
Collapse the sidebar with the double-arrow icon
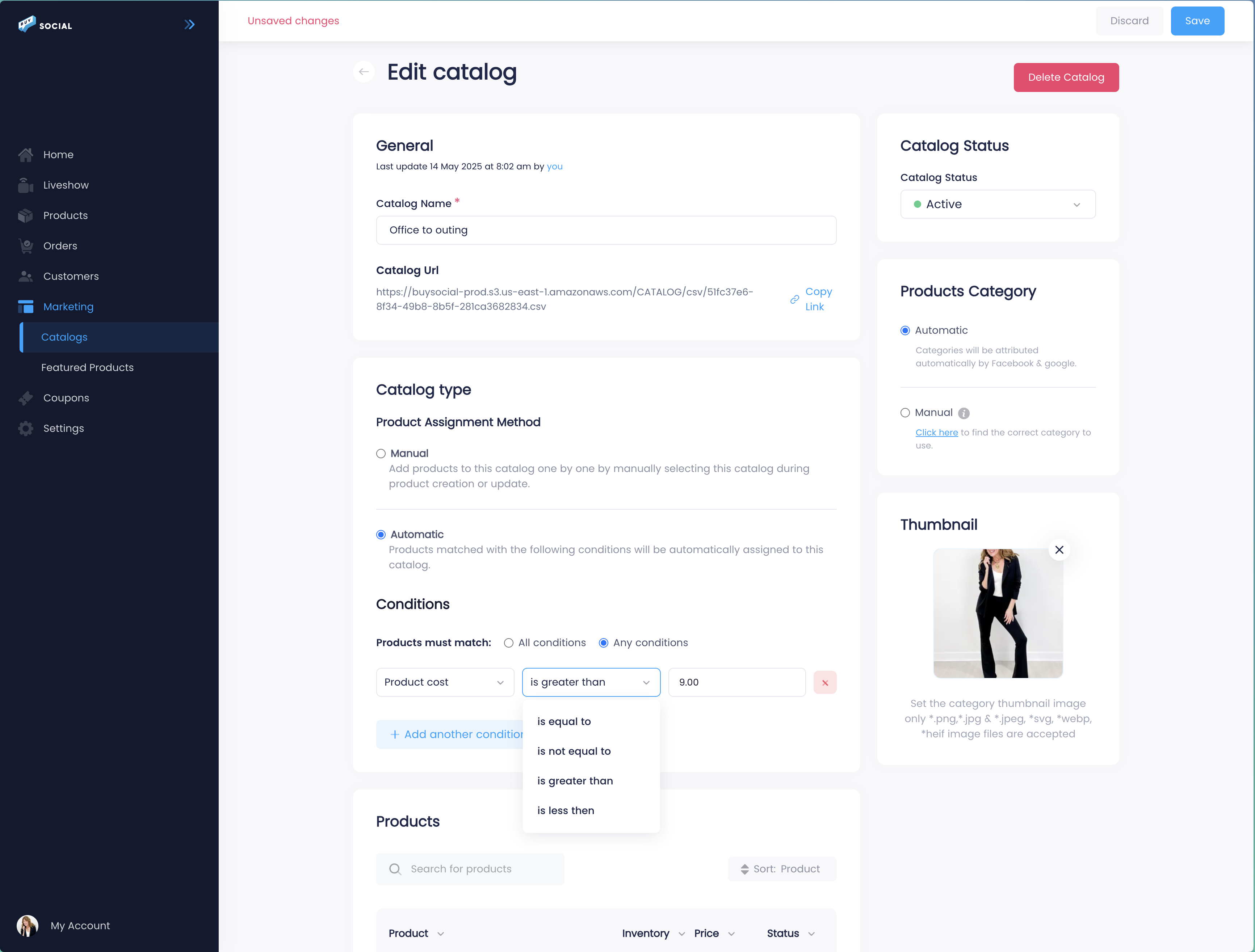[189, 24]
